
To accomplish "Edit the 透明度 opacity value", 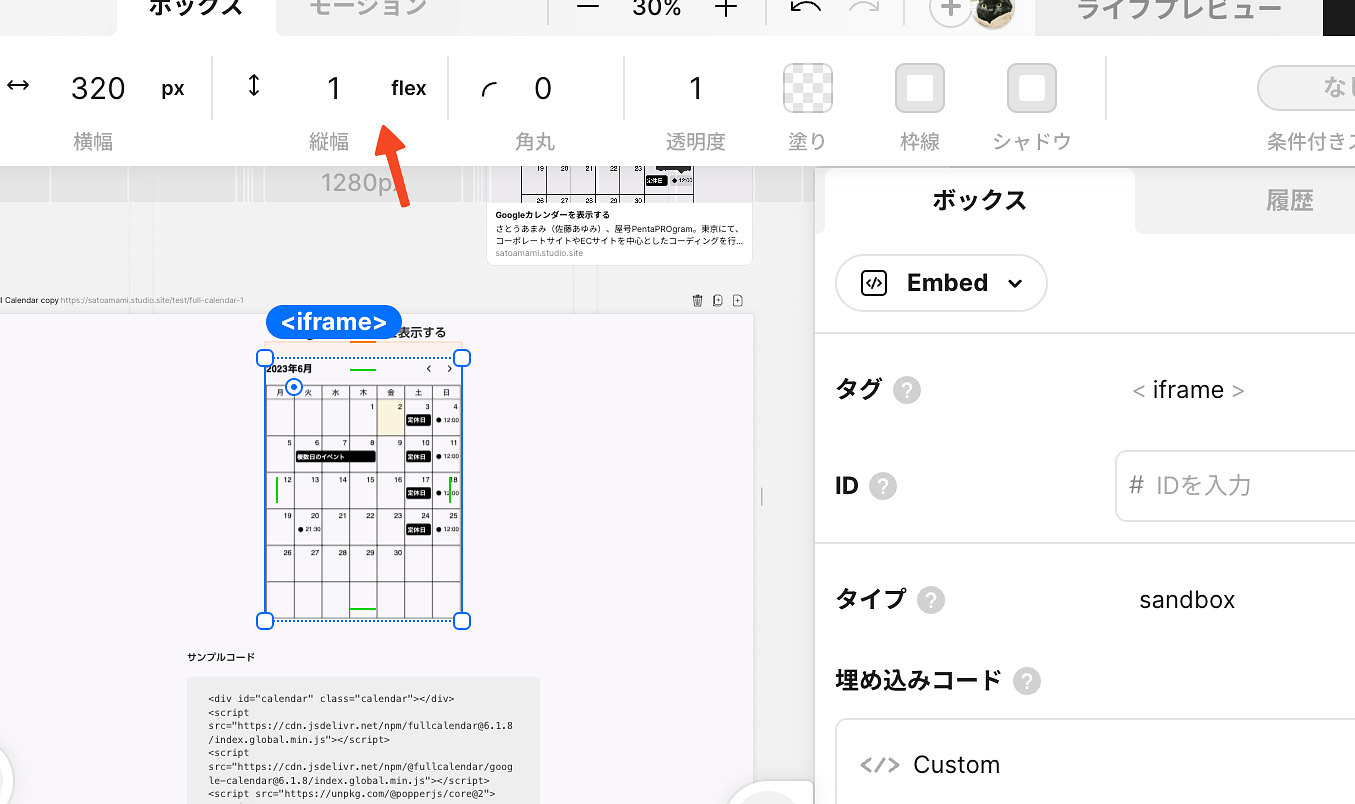I will (696, 89).
